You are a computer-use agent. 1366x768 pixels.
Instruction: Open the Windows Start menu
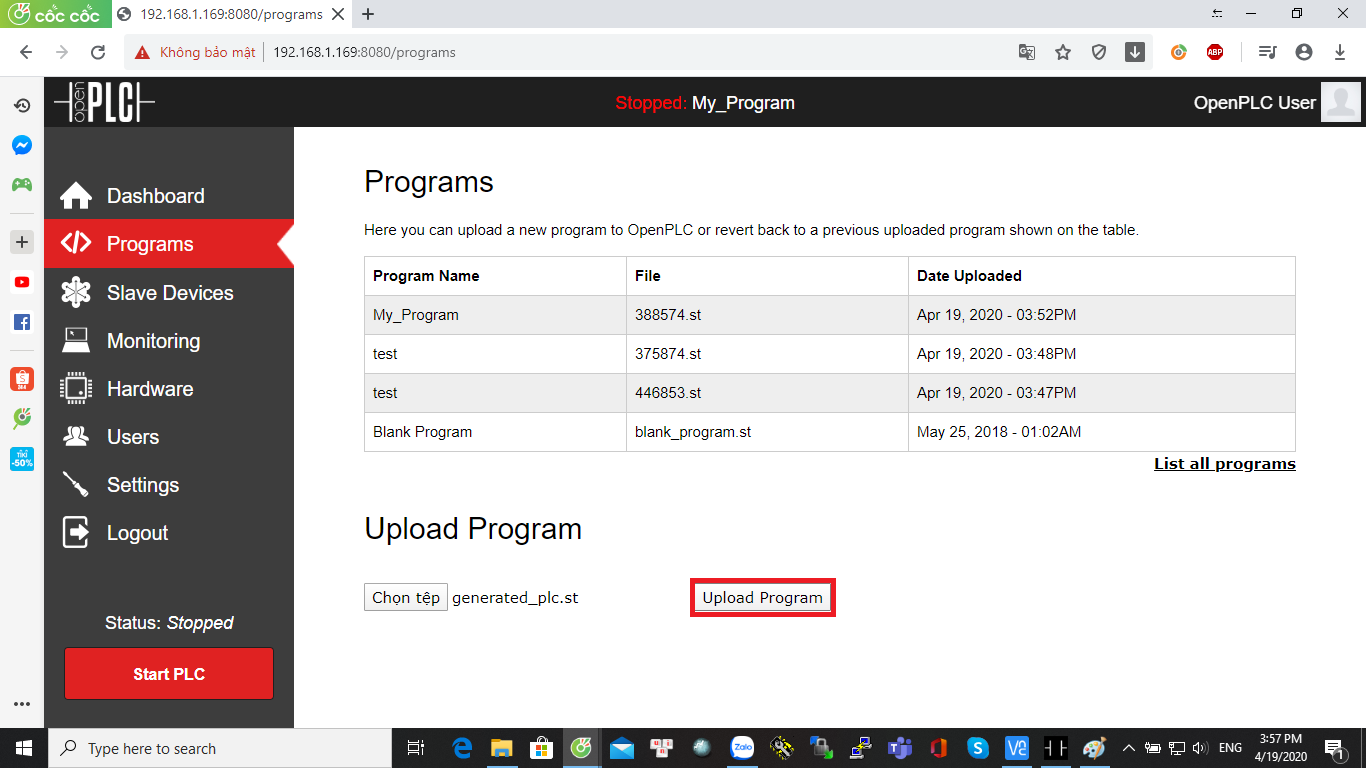click(x=23, y=748)
